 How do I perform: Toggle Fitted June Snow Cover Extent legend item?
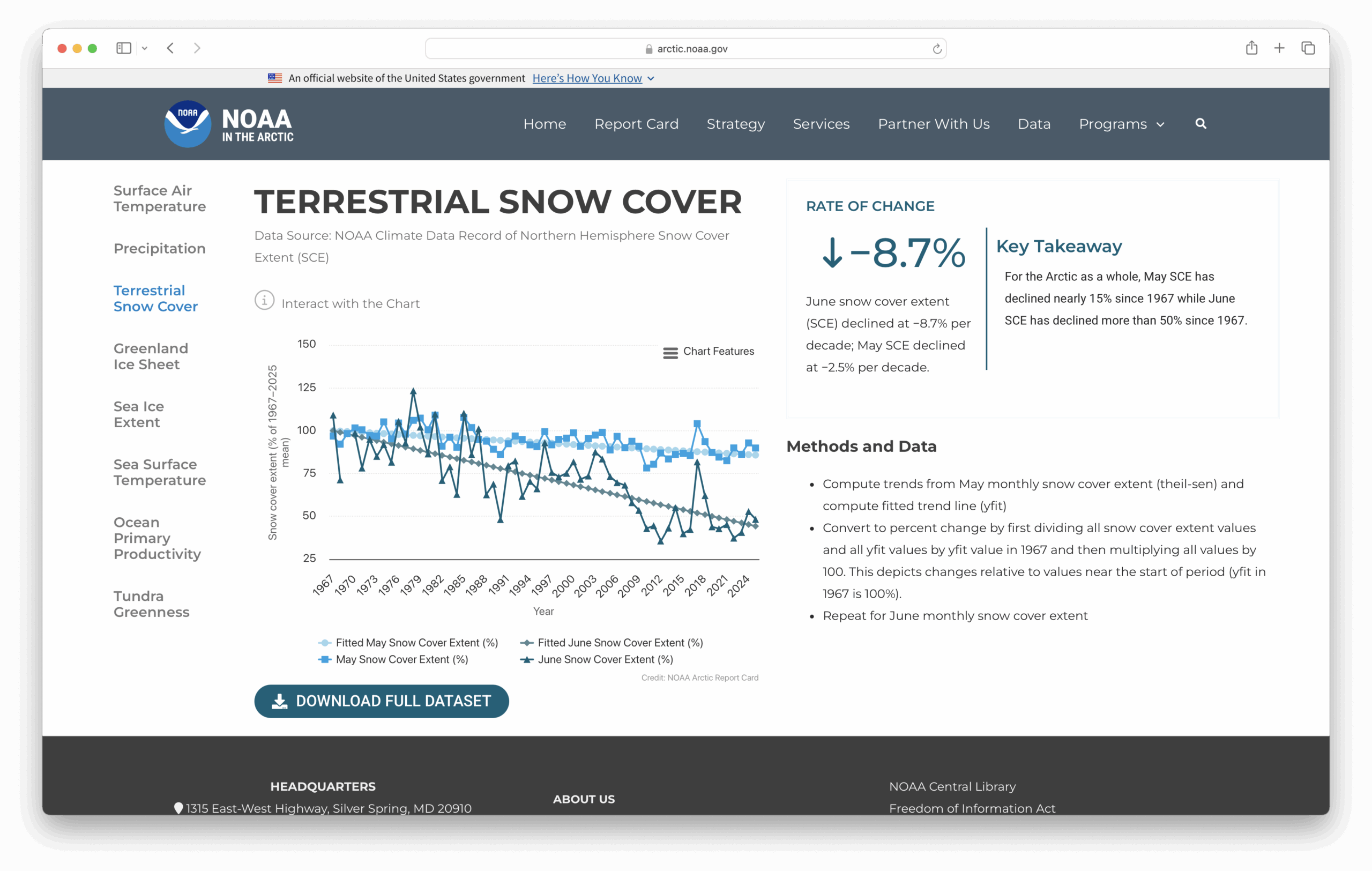620,643
